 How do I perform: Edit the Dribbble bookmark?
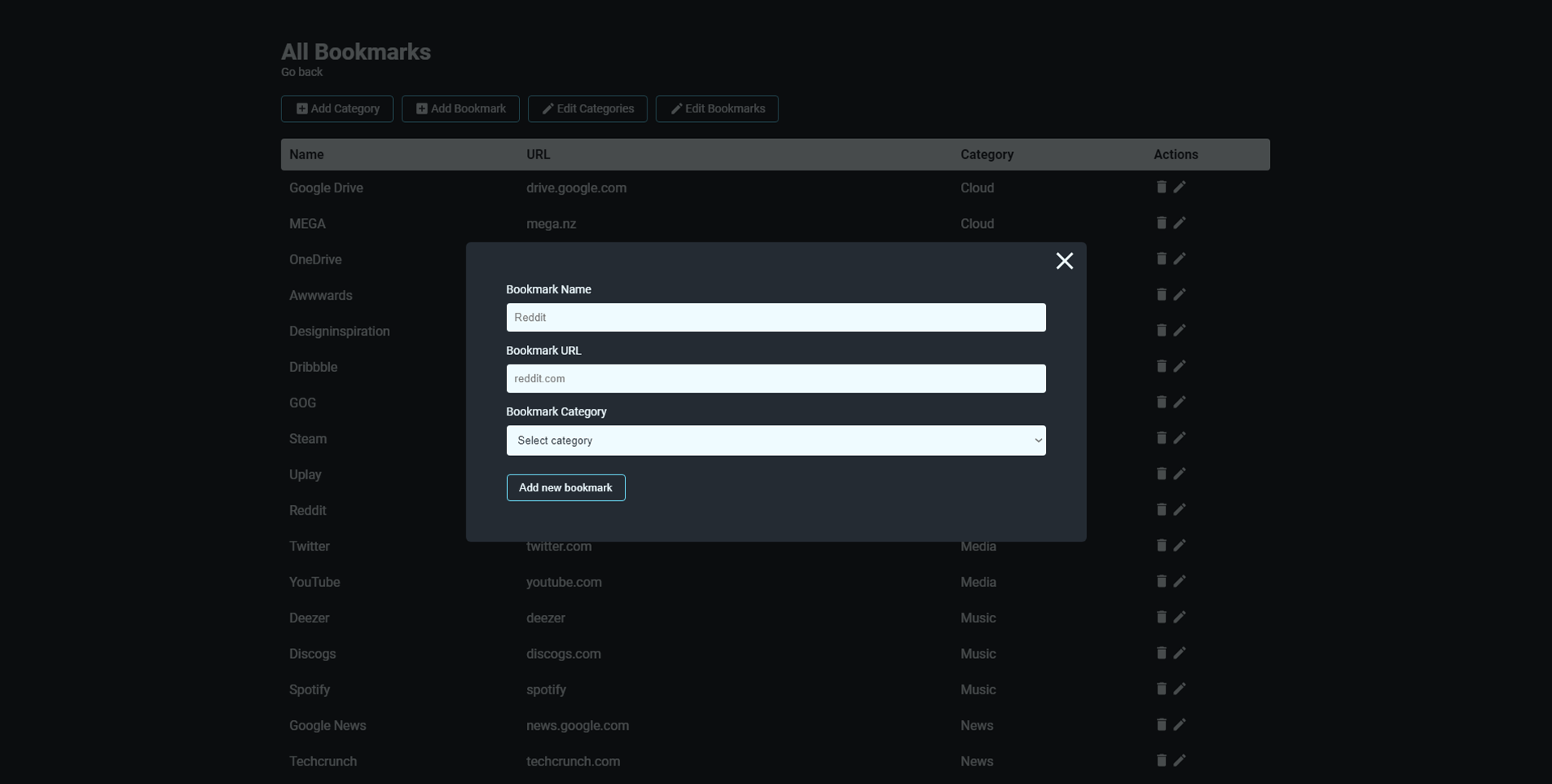click(x=1179, y=366)
